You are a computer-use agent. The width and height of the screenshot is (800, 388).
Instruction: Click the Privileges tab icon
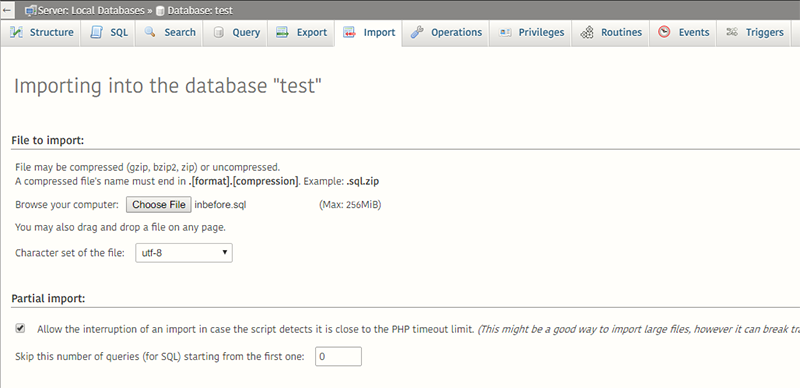click(x=505, y=32)
